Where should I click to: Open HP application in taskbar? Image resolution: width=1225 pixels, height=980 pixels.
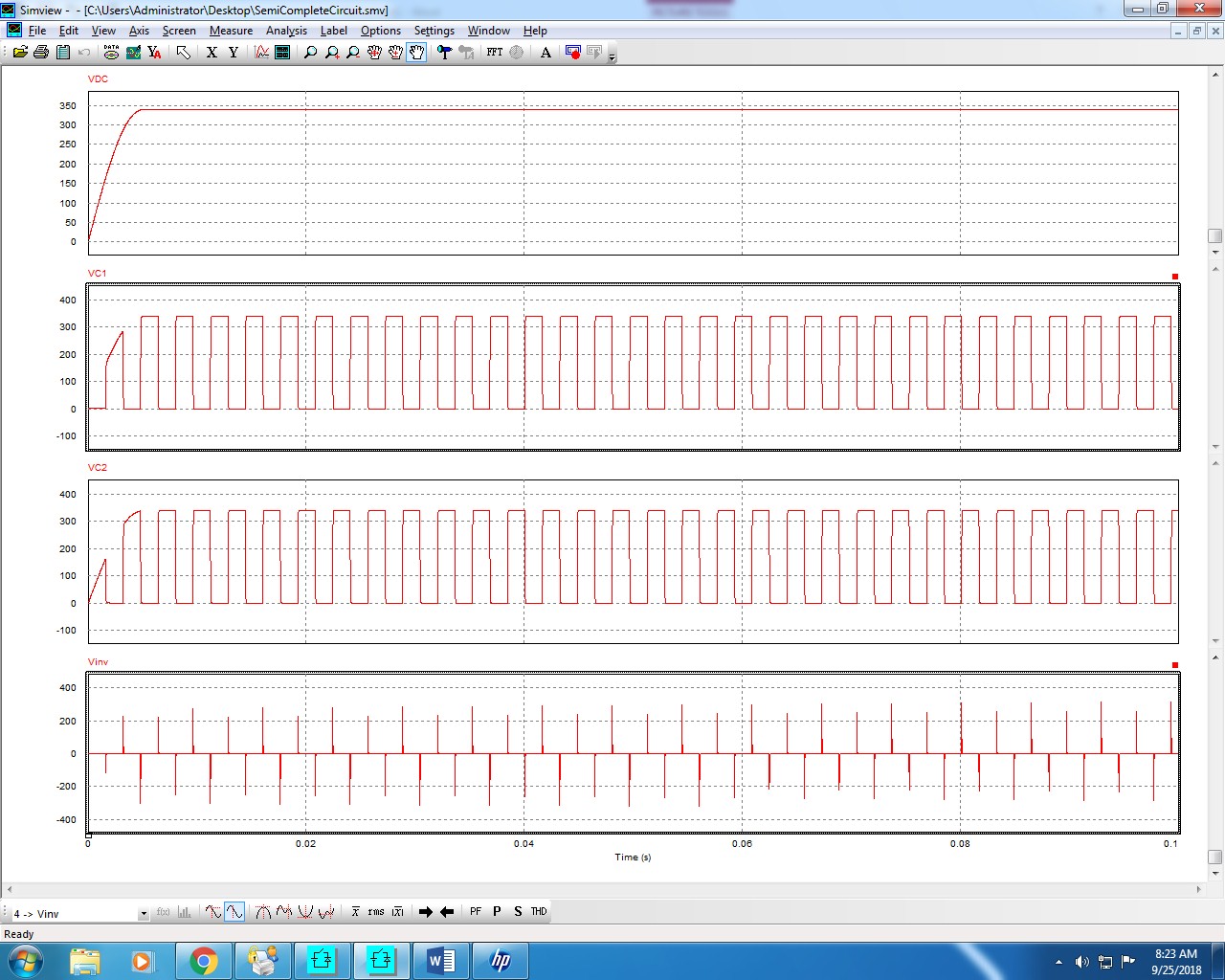500,961
